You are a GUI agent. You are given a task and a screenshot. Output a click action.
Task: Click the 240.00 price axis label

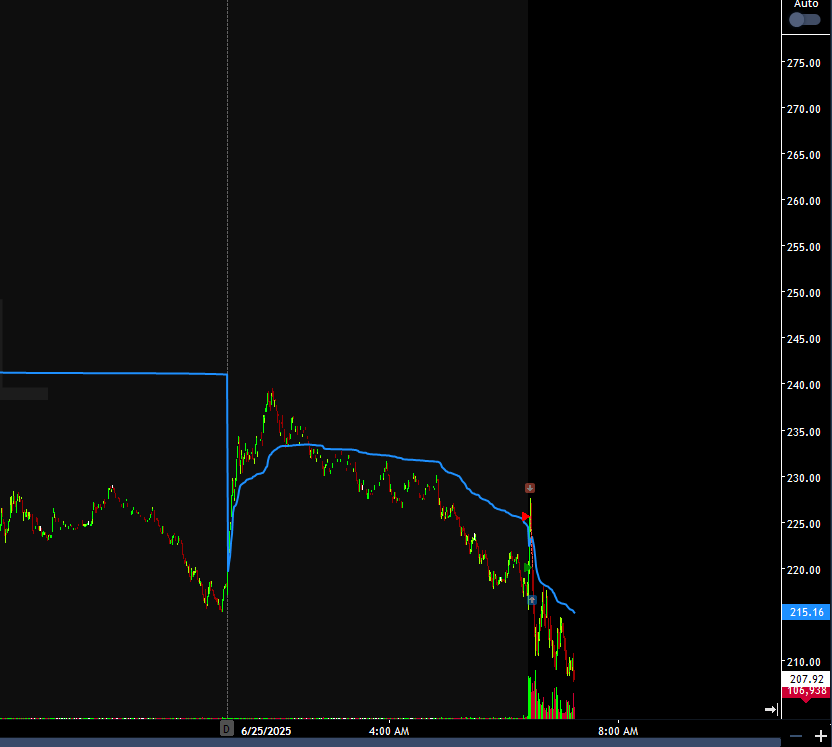(x=803, y=385)
